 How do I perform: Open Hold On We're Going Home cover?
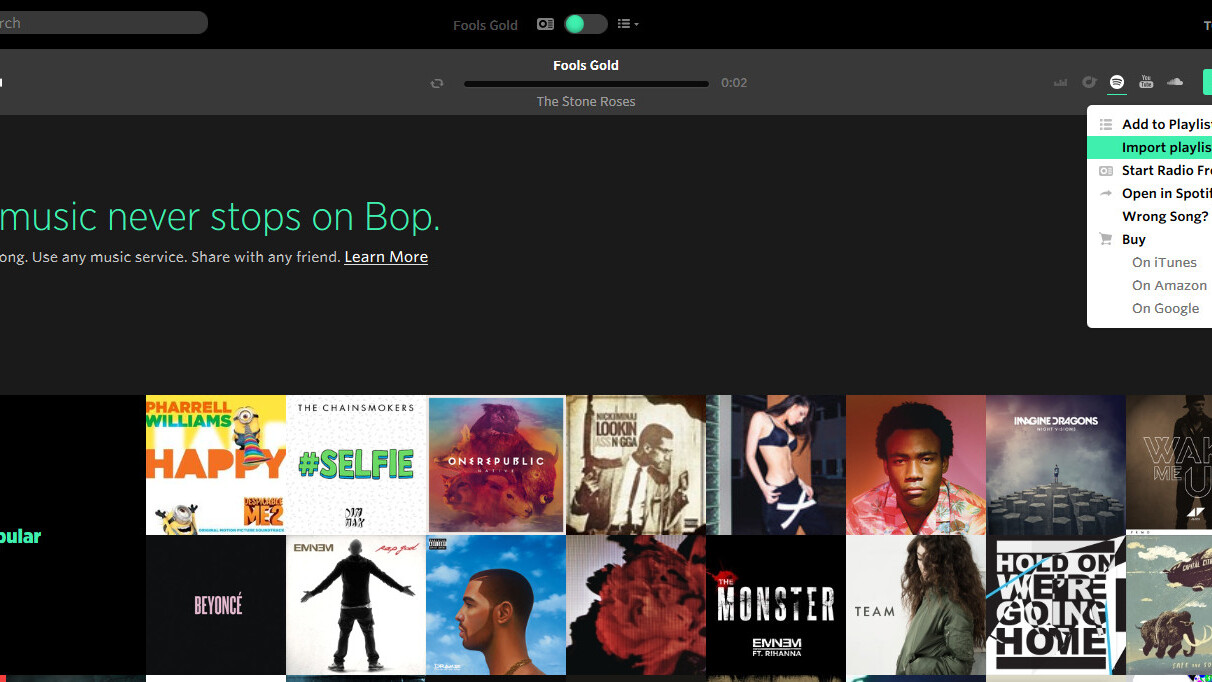click(1056, 605)
